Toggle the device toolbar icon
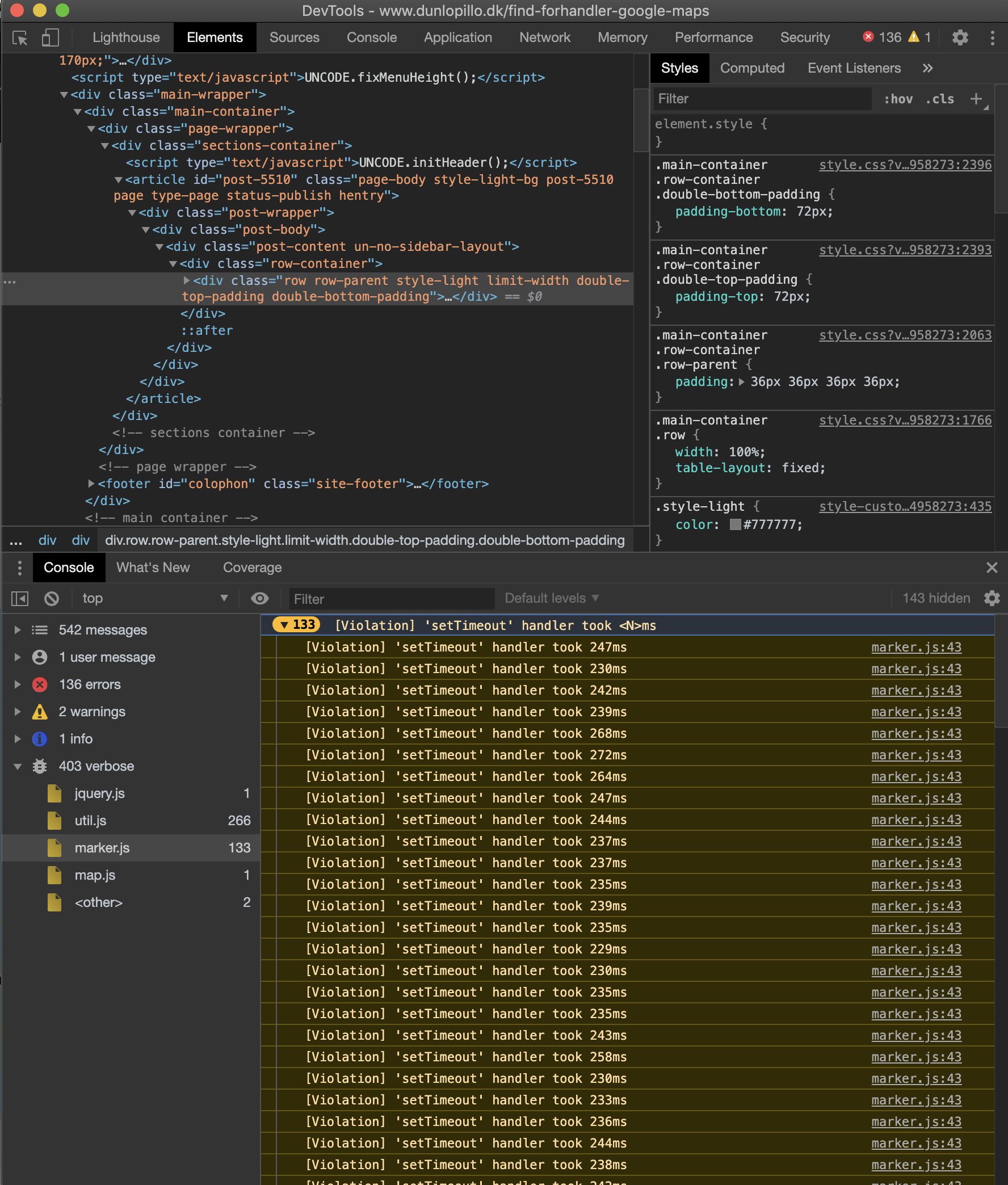 tap(51, 37)
